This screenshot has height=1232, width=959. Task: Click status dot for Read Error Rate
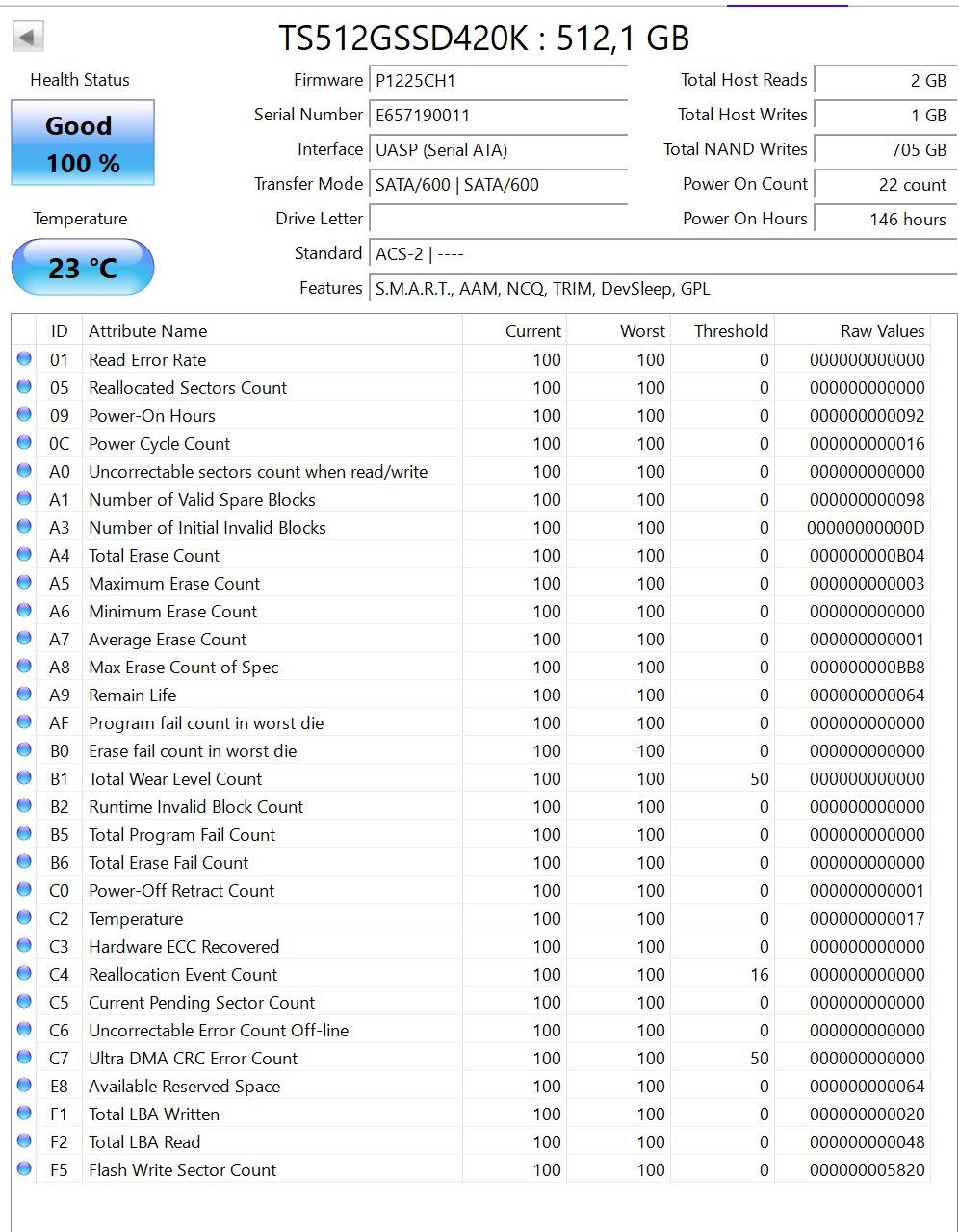pos(24,359)
